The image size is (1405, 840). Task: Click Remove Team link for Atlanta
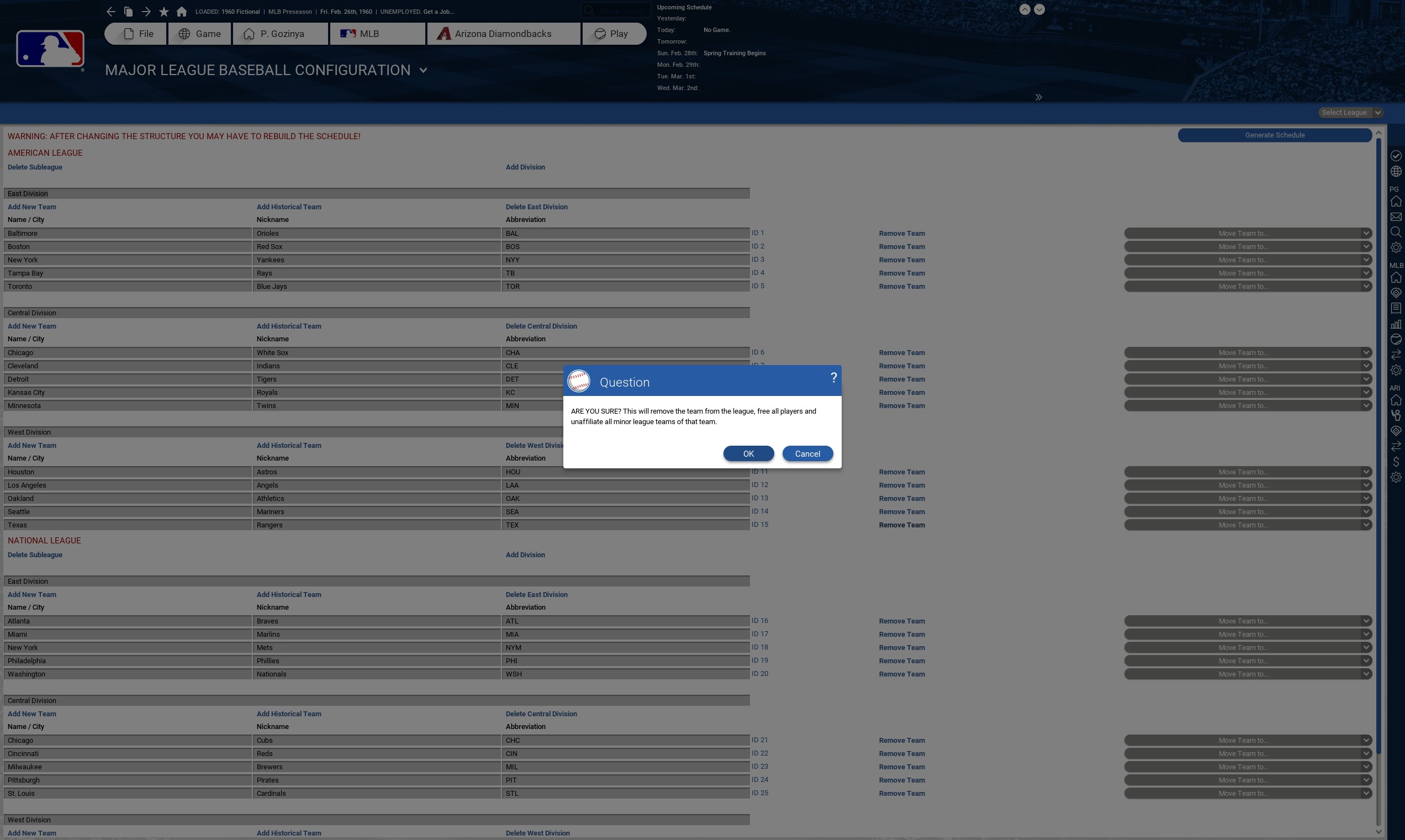coord(901,621)
